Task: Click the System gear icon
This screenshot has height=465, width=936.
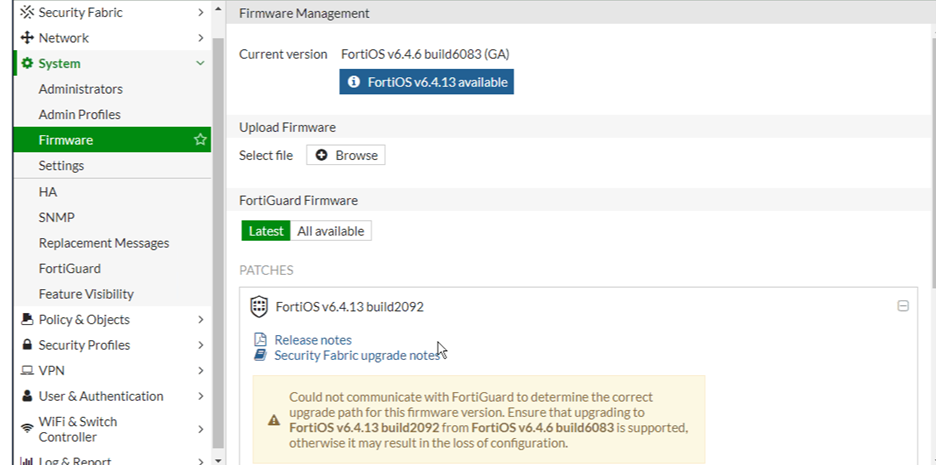Action: [x=27, y=64]
